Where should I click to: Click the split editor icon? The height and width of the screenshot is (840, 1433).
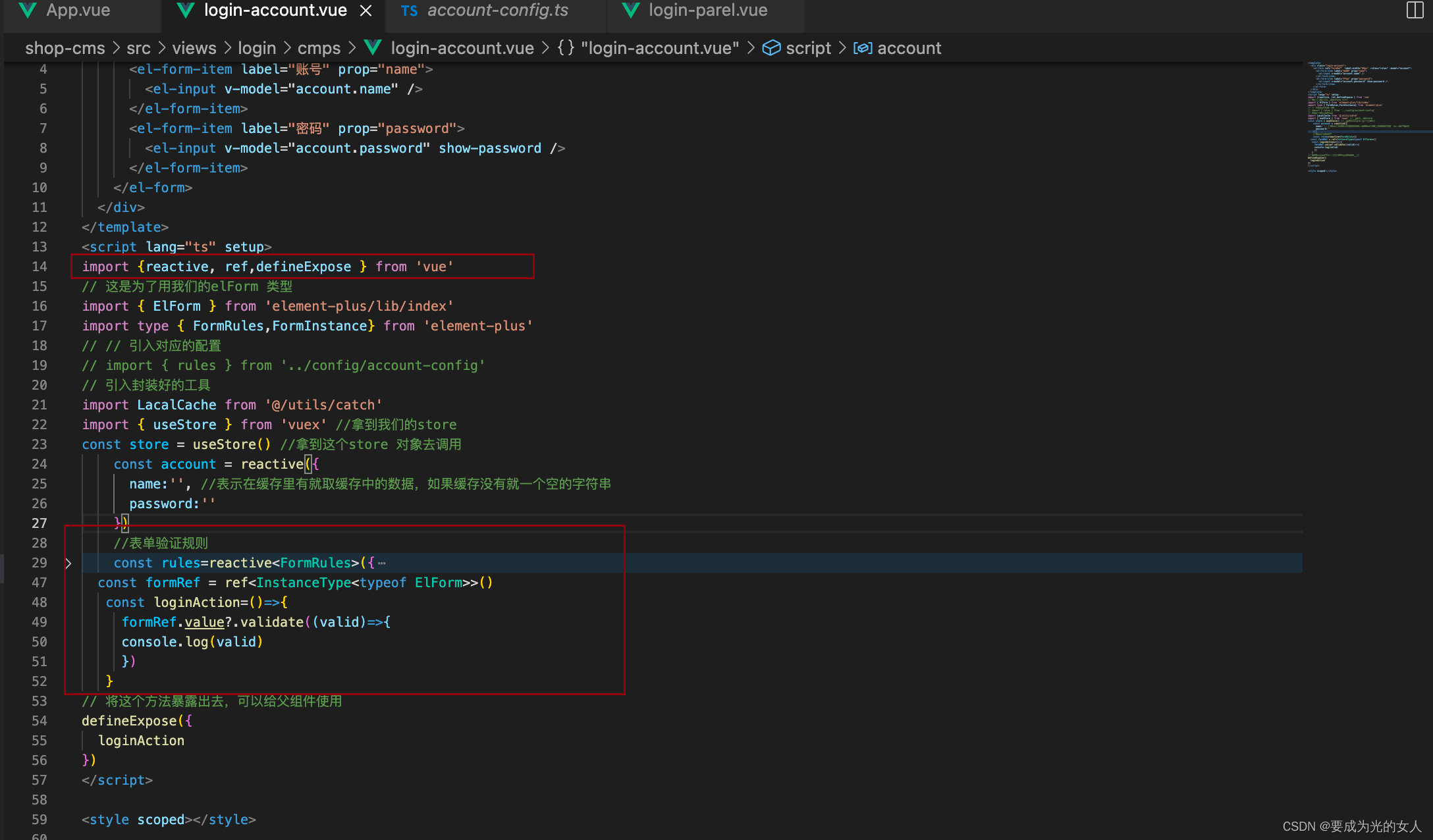(1414, 10)
